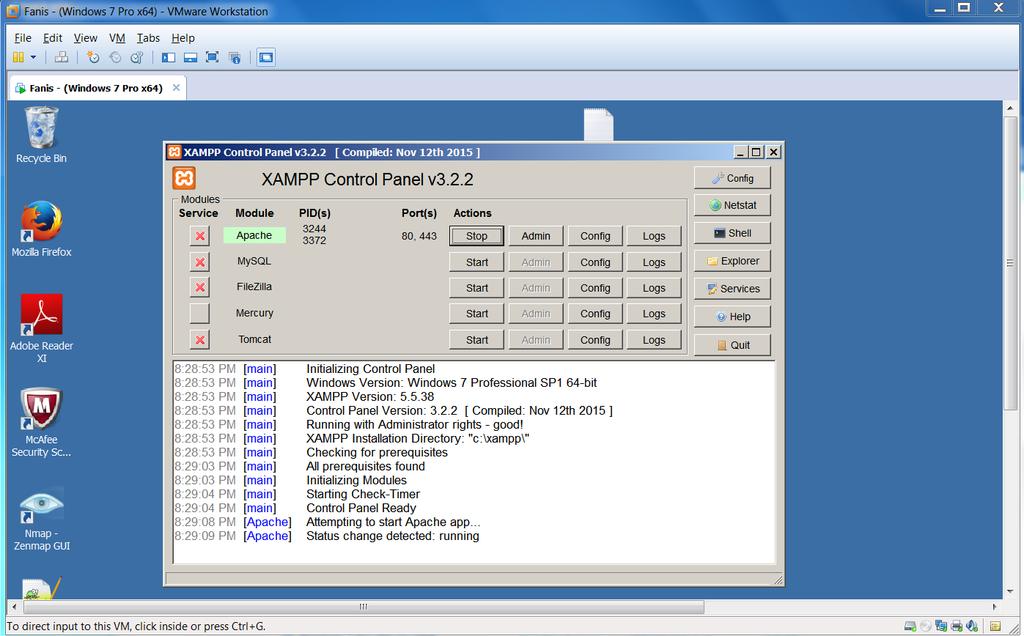The height and width of the screenshot is (636, 1024).
Task: Open the Tabs menu
Action: pyautogui.click(x=148, y=38)
